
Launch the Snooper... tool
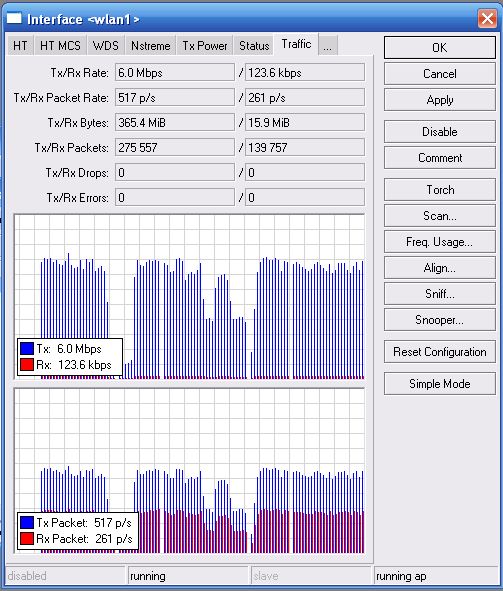[x=440, y=320]
